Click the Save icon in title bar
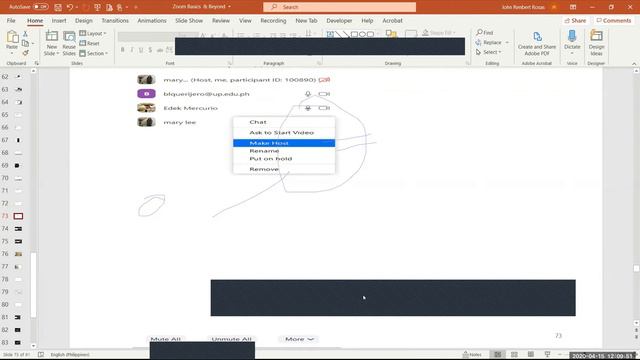This screenshot has width=640, height=360. tap(58, 7)
